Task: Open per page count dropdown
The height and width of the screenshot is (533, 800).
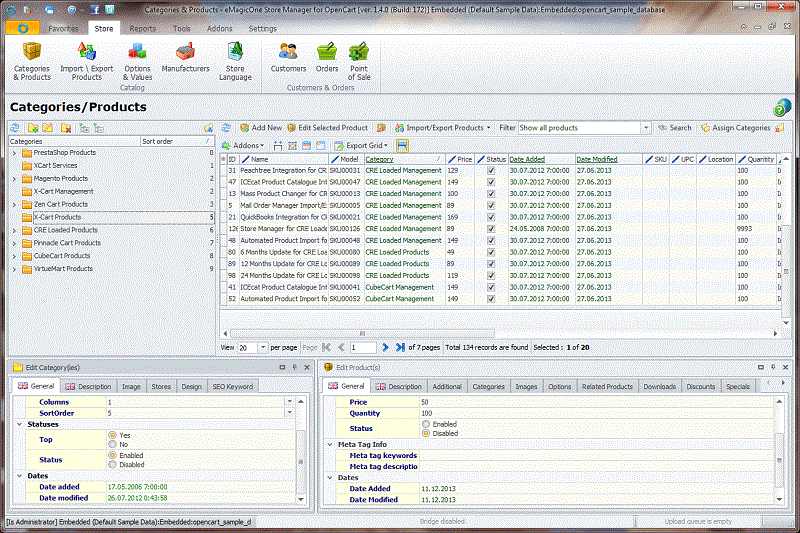Action: click(263, 347)
